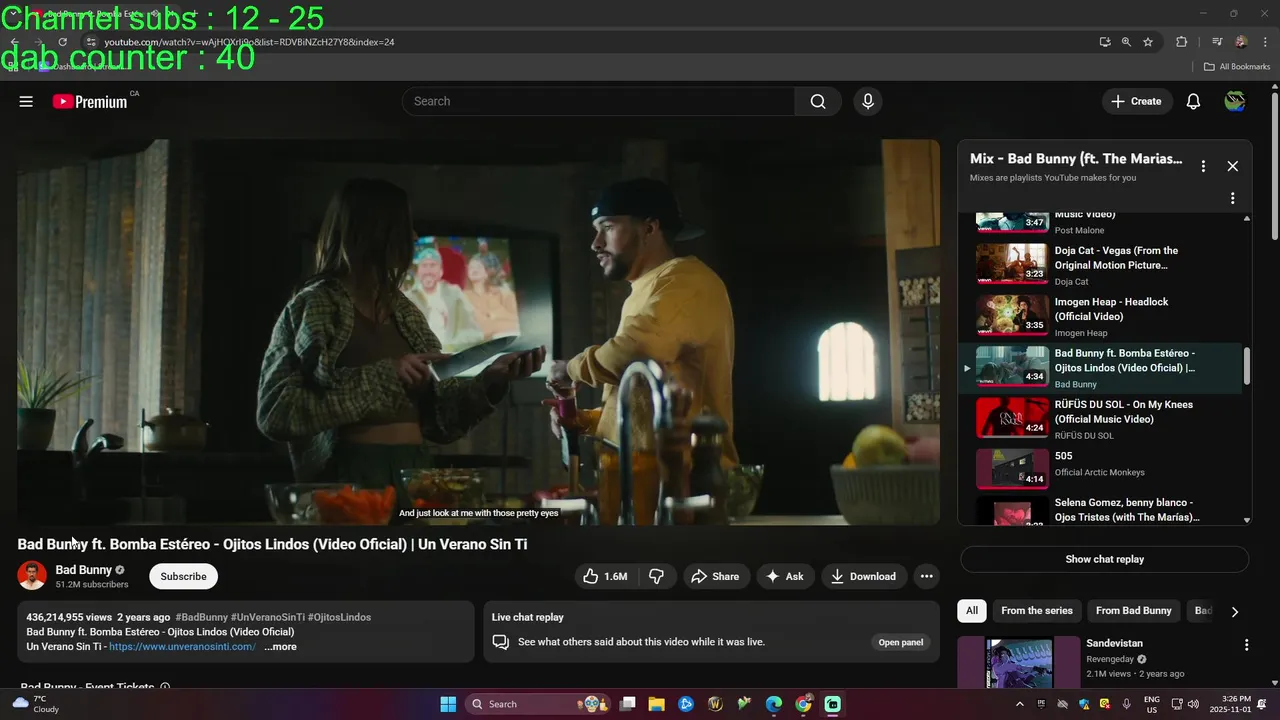The width and height of the screenshot is (1280, 720).
Task: Go to YouTube Premium home logo
Action: [x=90, y=101]
